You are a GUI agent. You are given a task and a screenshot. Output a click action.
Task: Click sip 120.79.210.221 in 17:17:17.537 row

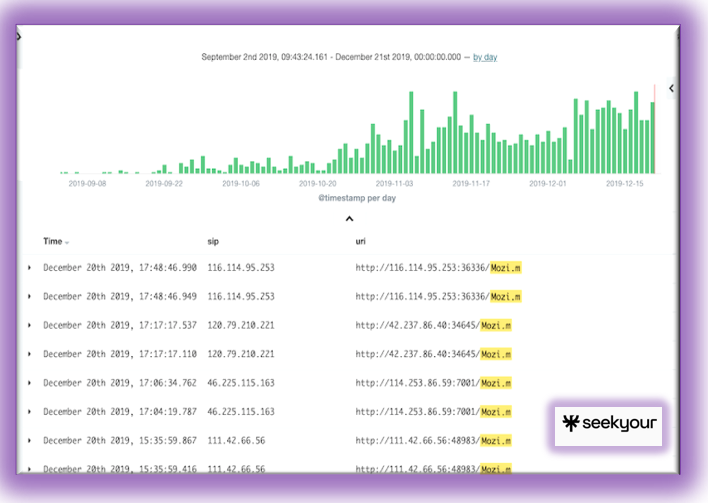[x=241, y=326]
